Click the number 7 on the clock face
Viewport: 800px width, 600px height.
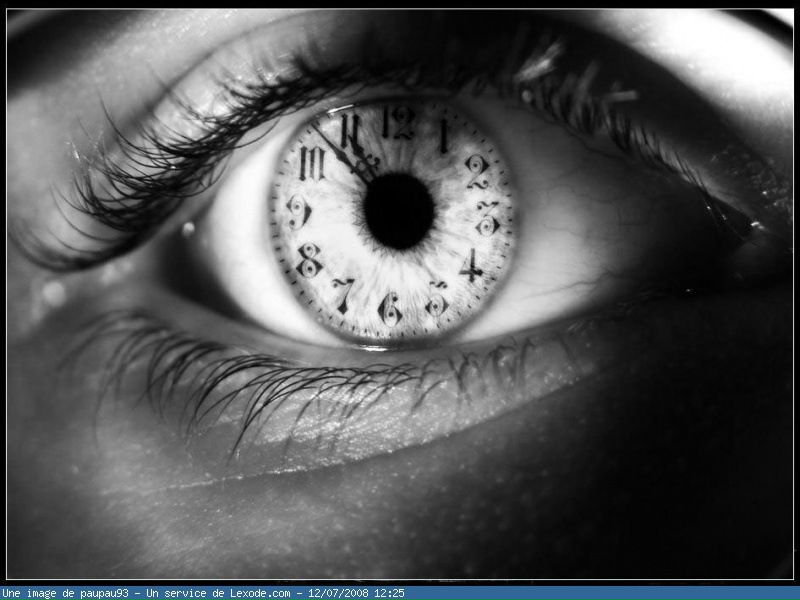(344, 294)
